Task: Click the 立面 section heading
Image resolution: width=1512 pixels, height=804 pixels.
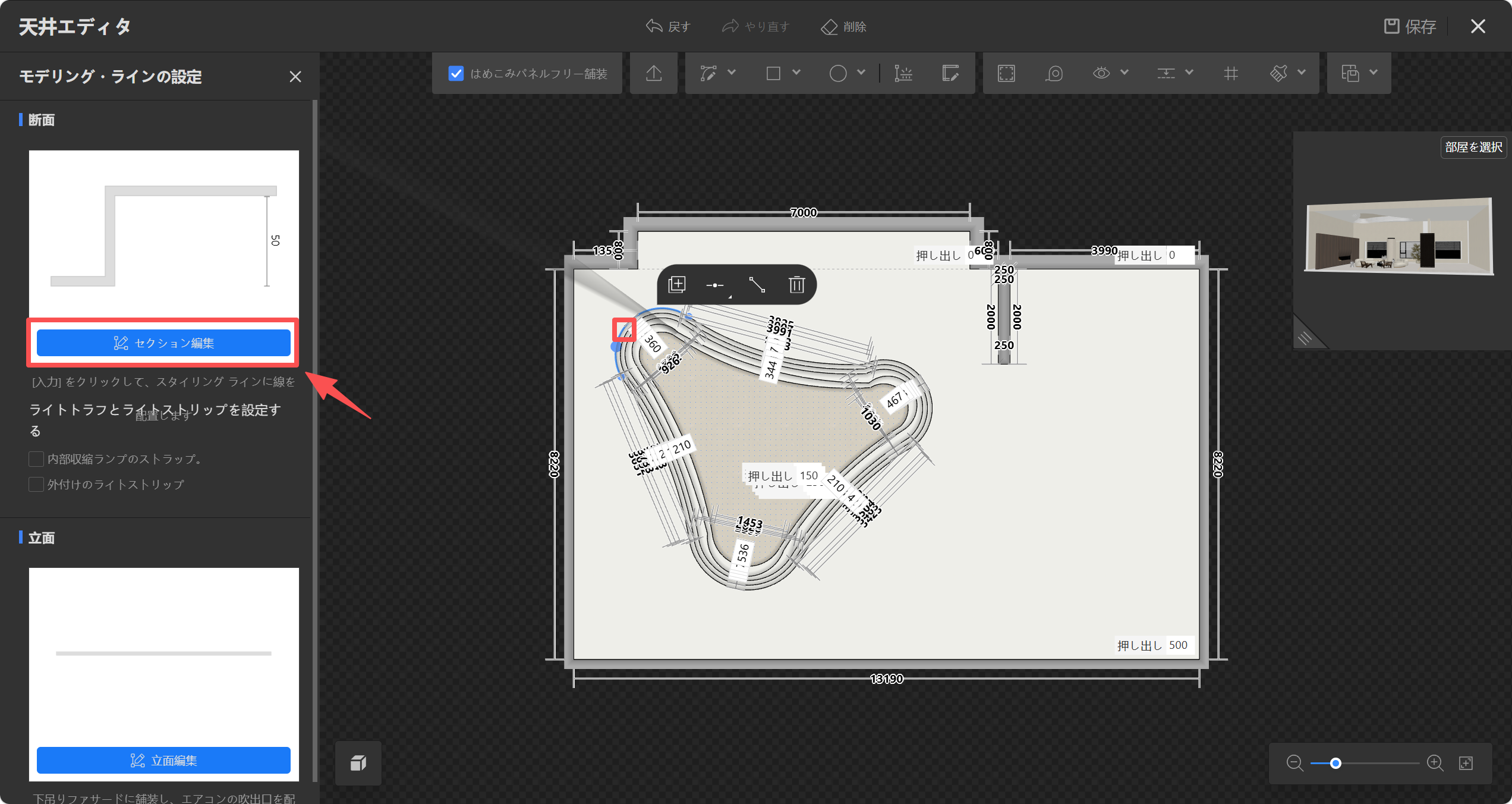Action: click(x=42, y=538)
